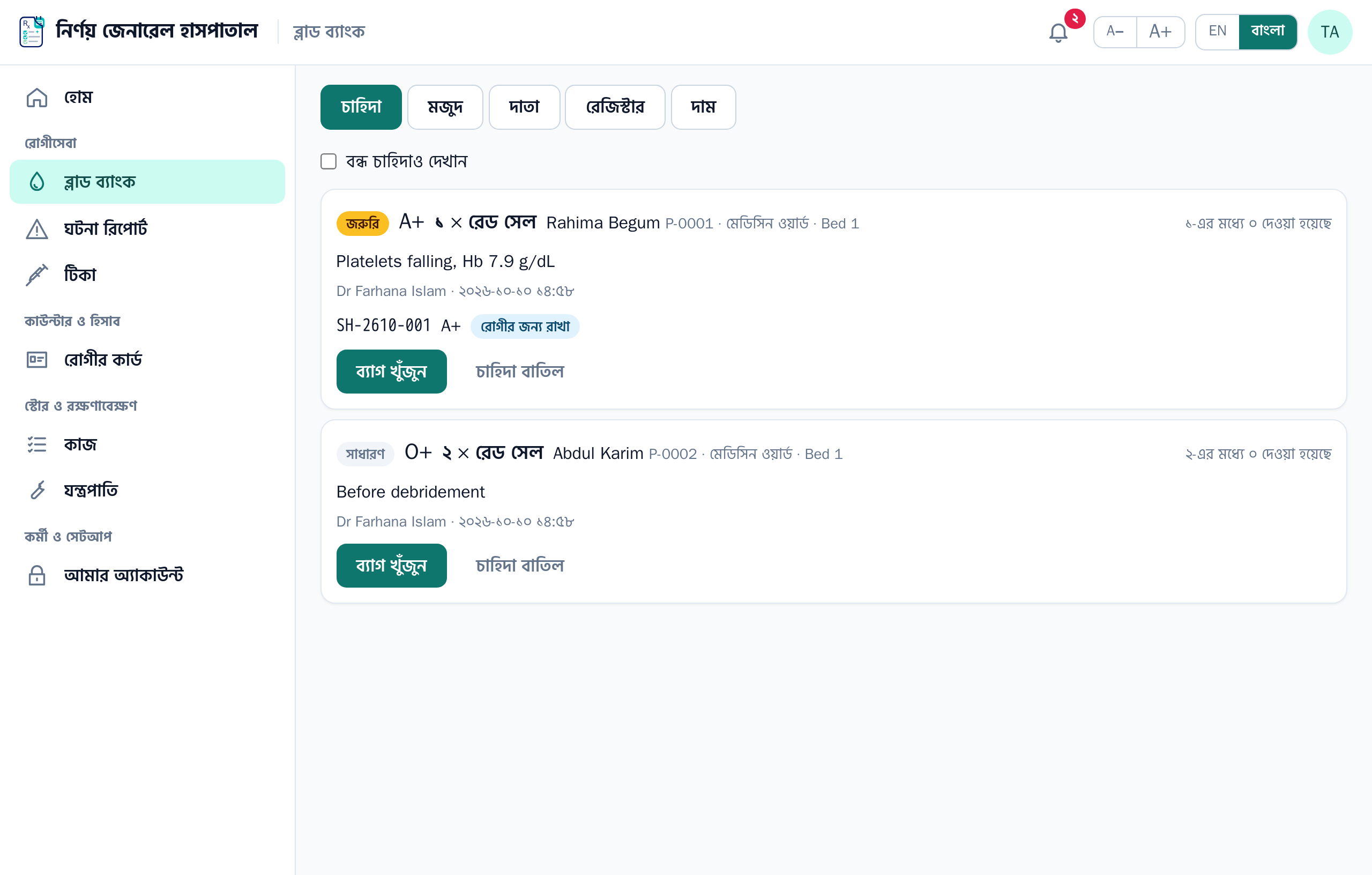Screen dimensions: 1372x875
Task: Click ব্যাগ খুঁজুন for Abdul Karim
Action: (391, 566)
